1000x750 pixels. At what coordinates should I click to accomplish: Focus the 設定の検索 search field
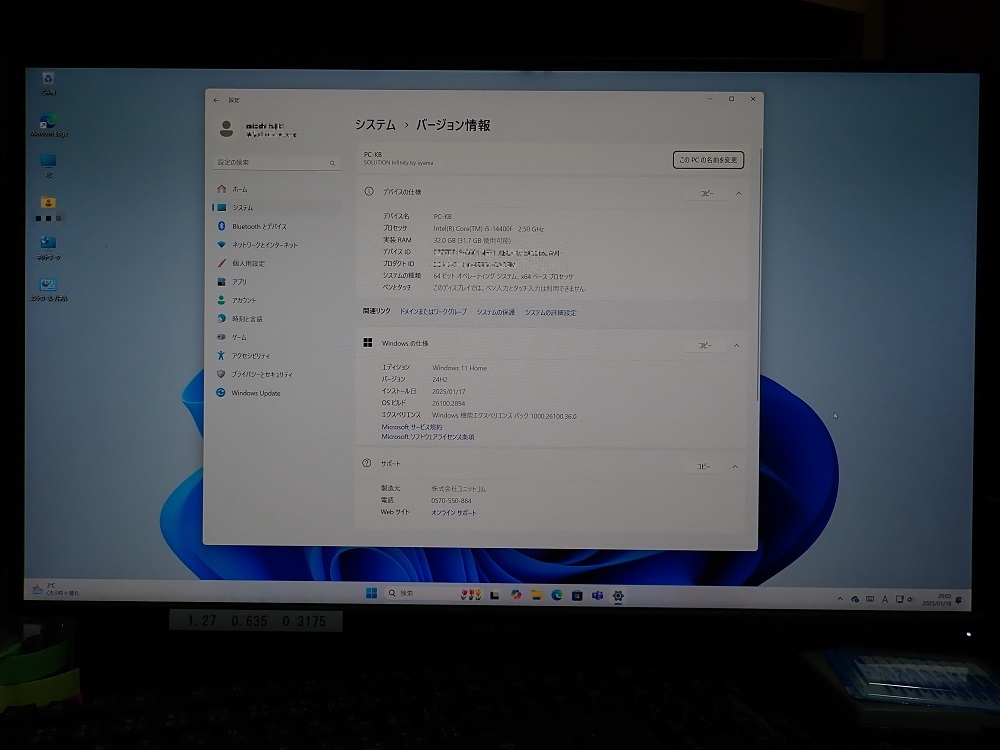(x=277, y=163)
